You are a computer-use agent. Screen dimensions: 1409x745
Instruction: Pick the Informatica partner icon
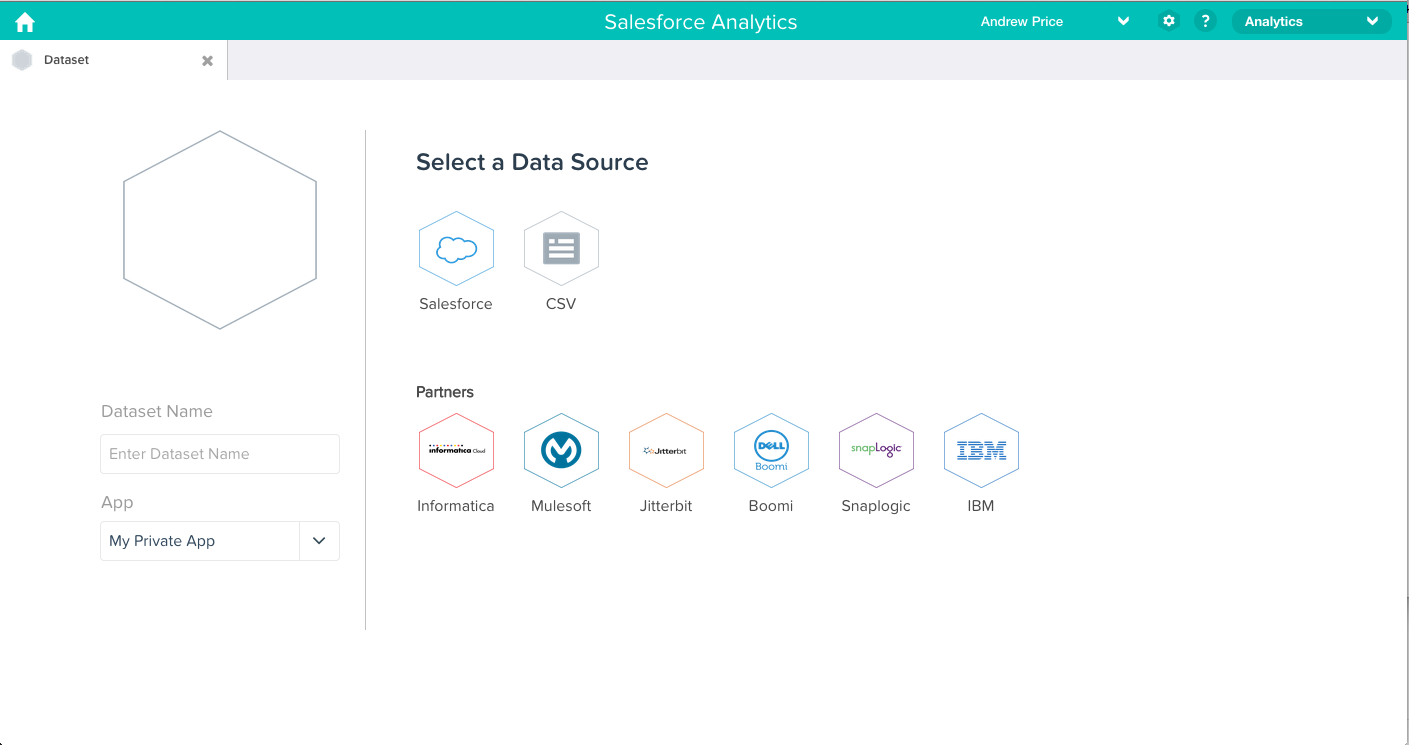(x=456, y=451)
